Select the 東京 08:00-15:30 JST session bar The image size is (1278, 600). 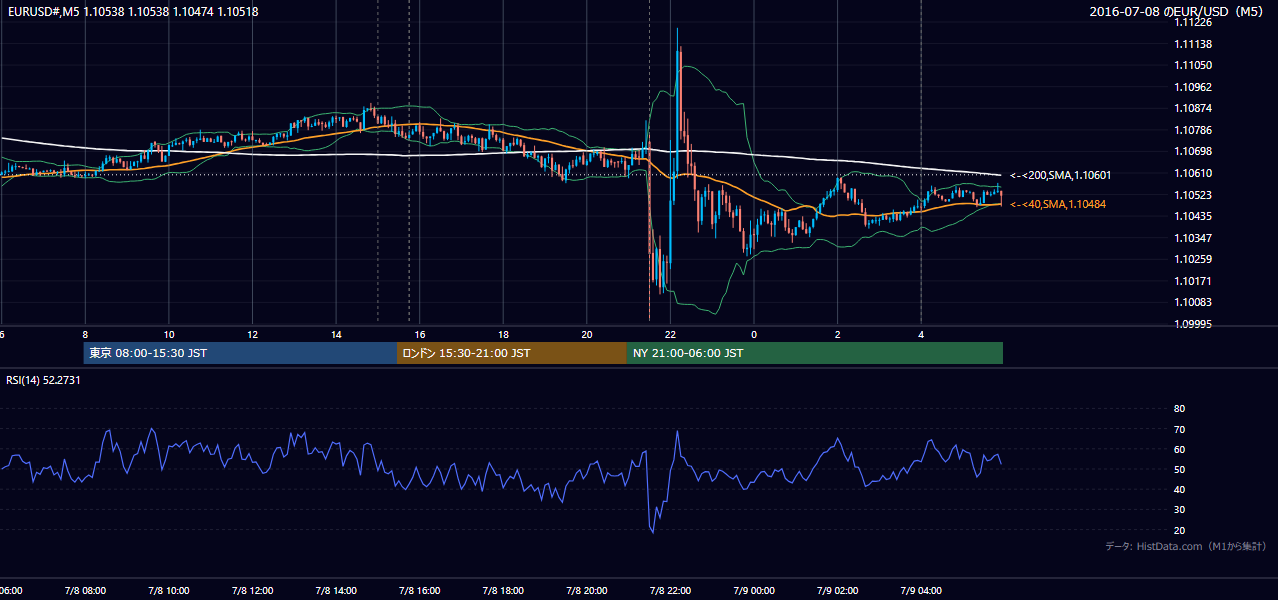coord(240,353)
